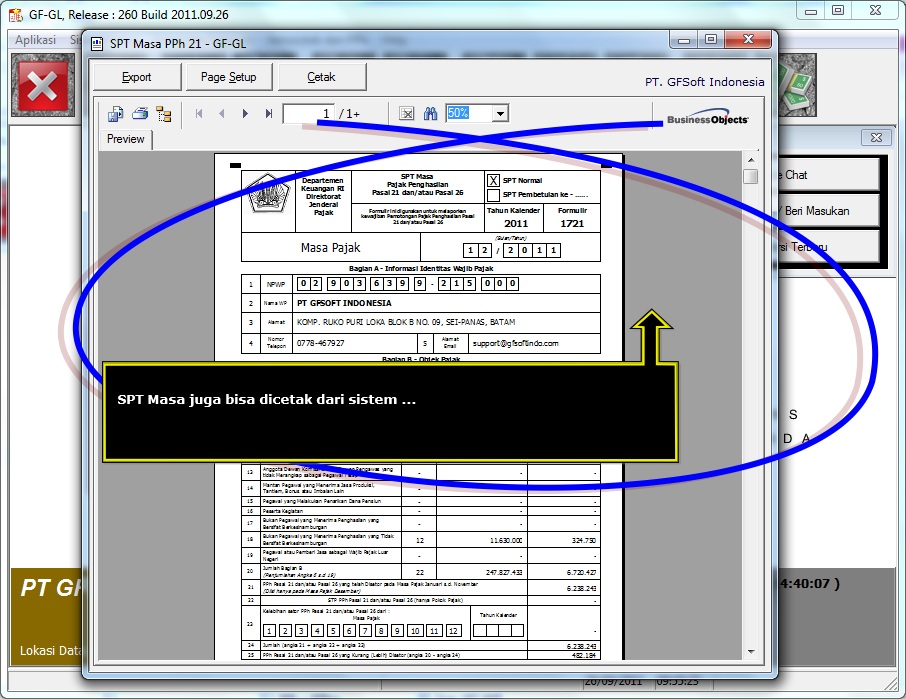The width and height of the screenshot is (906, 699).
Task: Toggle the group tree icon
Action: tap(164, 114)
